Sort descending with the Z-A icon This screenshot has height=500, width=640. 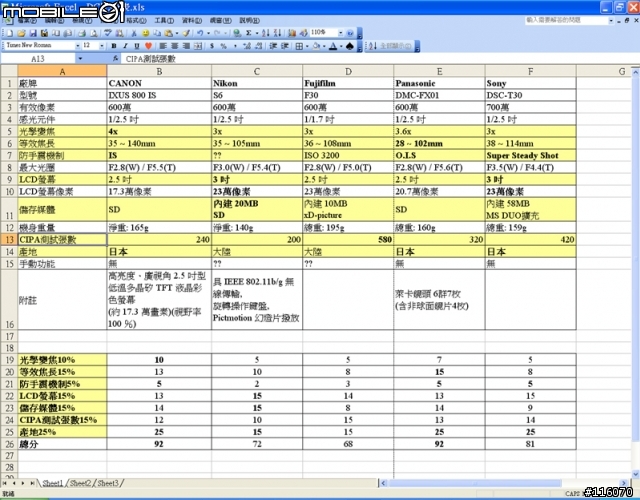pyautogui.click(x=277, y=33)
